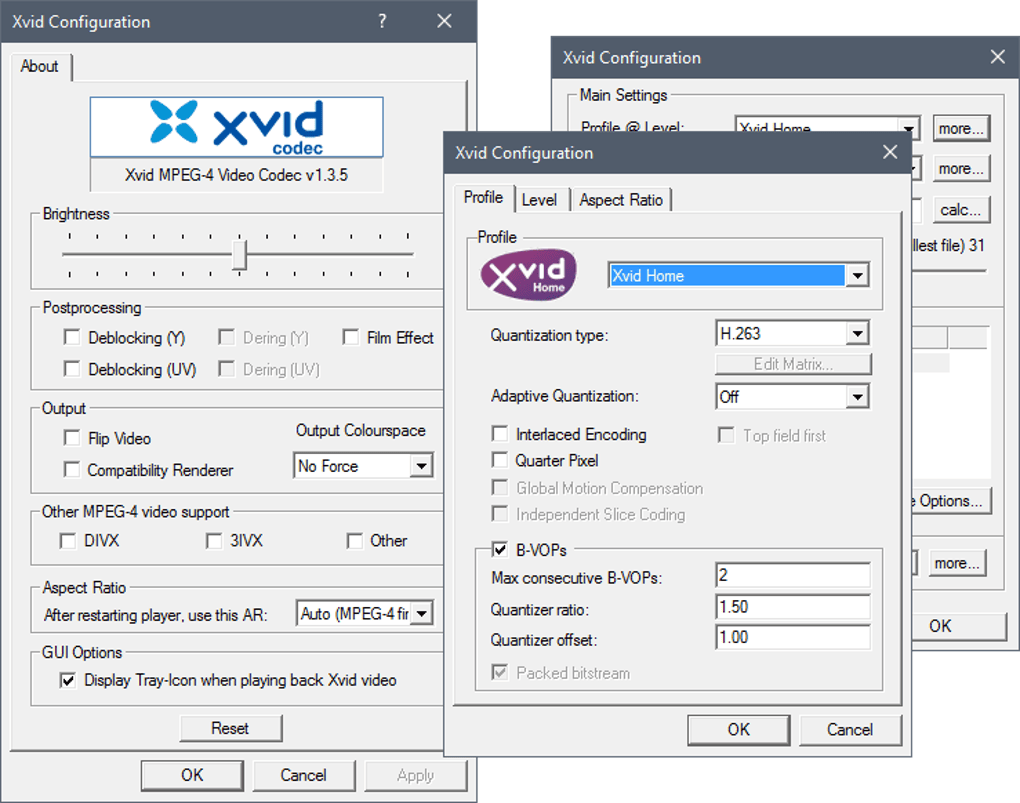Enable DIVX video support
This screenshot has height=803, width=1020.
click(x=68, y=541)
